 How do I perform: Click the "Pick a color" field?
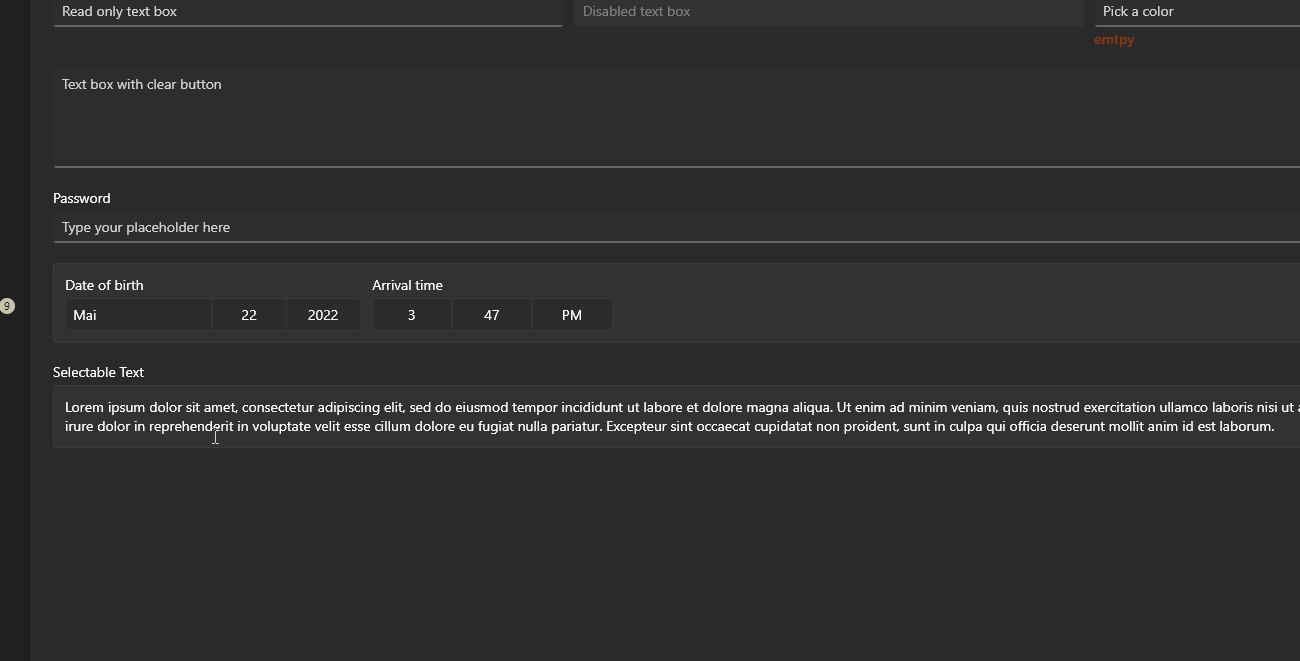click(x=1180, y=12)
